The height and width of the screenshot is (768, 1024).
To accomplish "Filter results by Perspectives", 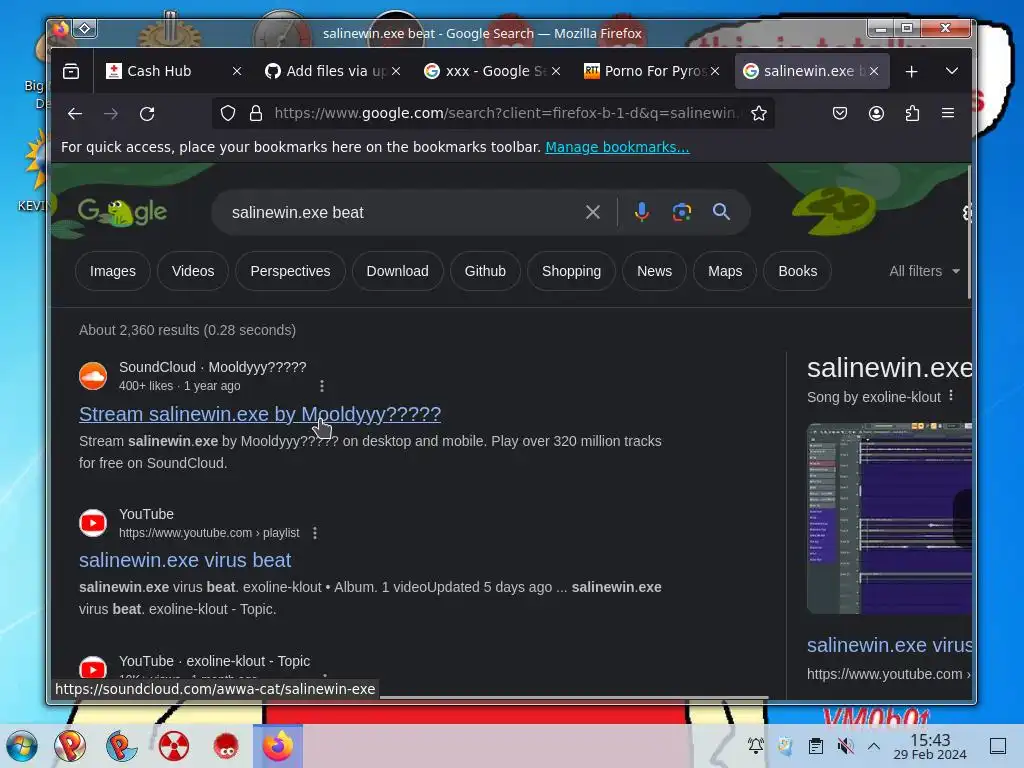I will pyautogui.click(x=290, y=271).
